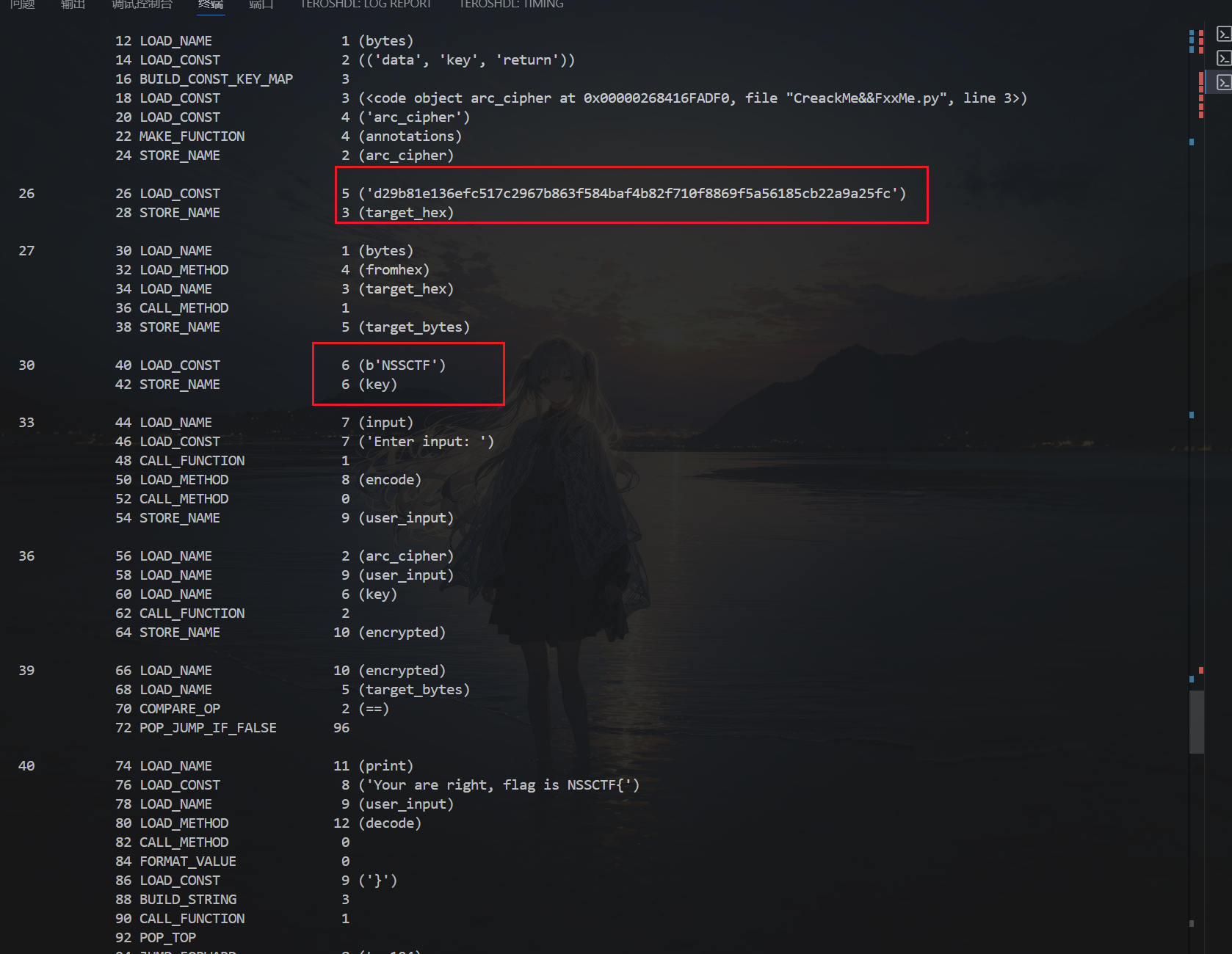The height and width of the screenshot is (954, 1232).
Task: Select the highlighted third terminal instance
Action: click(1223, 82)
